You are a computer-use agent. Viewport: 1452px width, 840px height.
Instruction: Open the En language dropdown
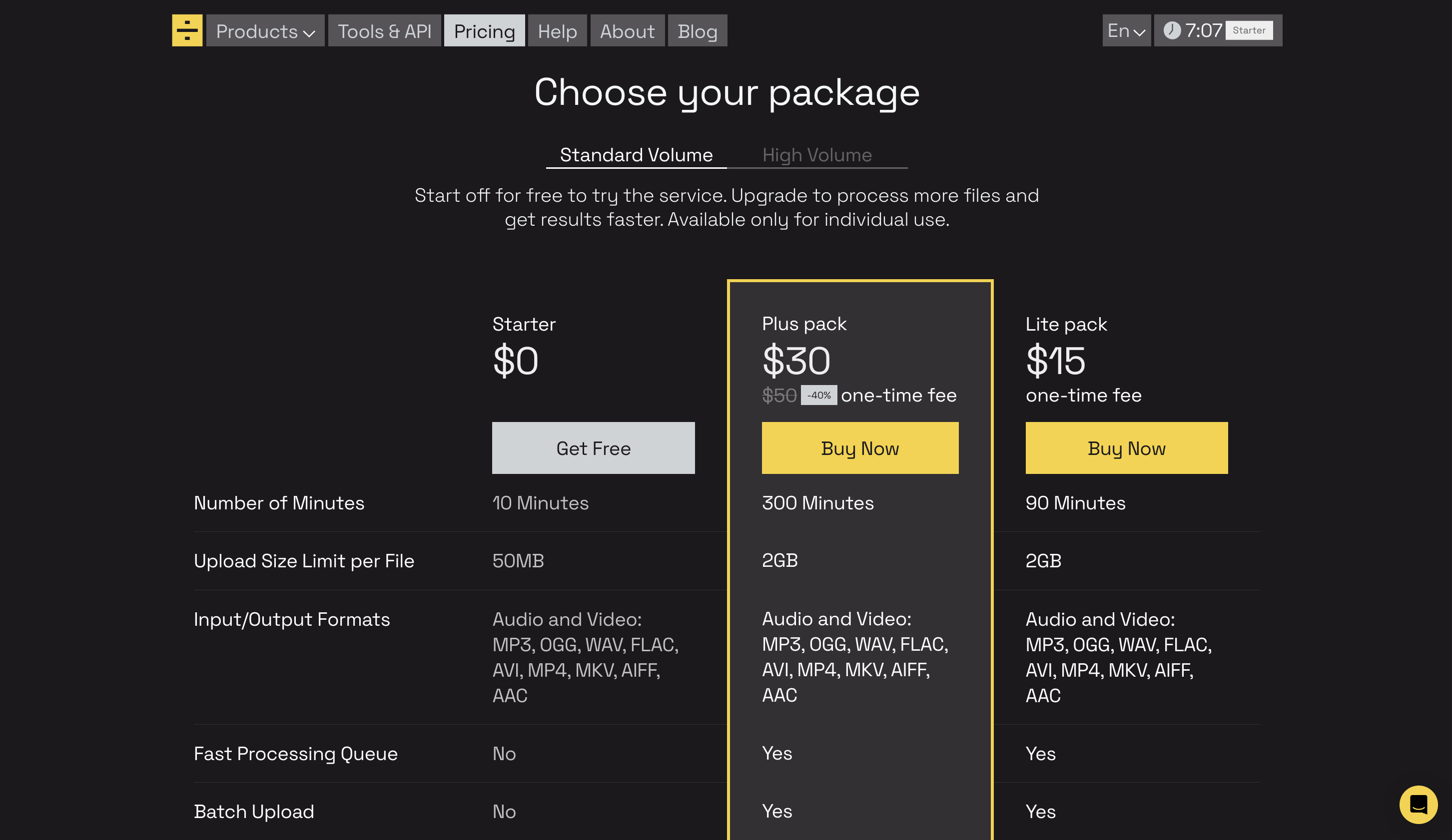pos(1124,30)
